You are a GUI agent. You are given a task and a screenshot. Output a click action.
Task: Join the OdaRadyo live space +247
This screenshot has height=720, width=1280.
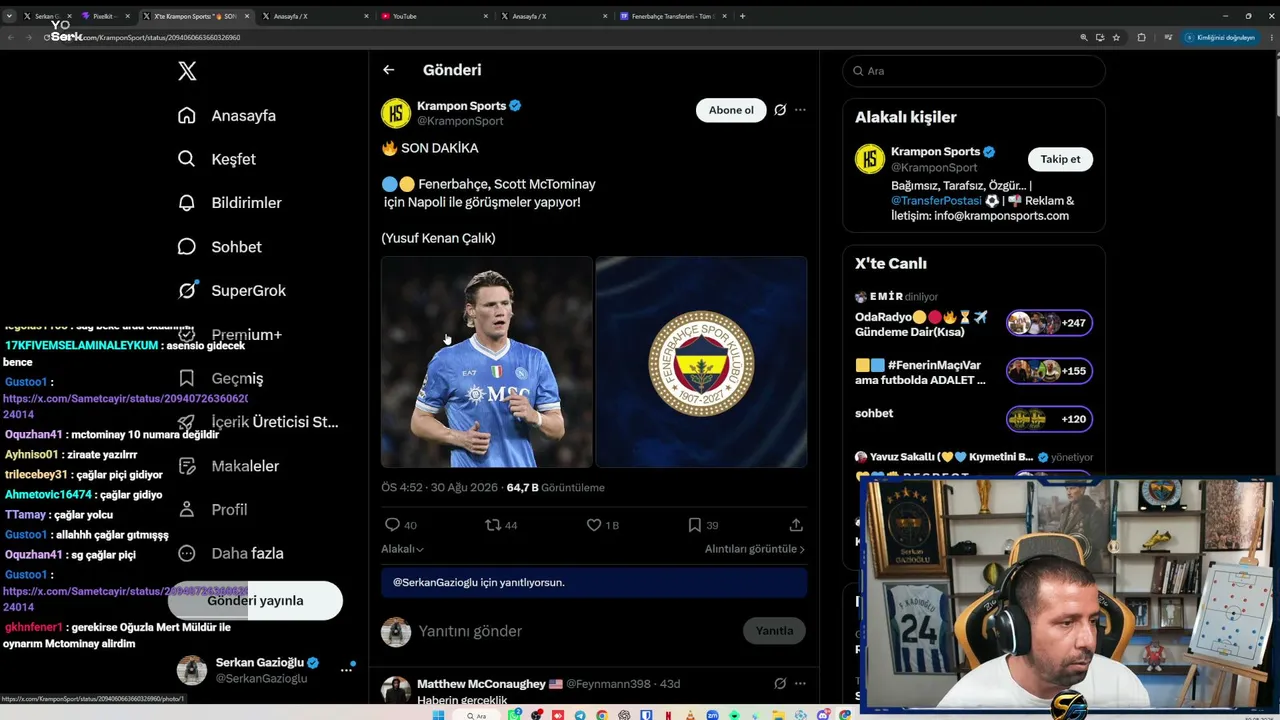tap(1049, 323)
